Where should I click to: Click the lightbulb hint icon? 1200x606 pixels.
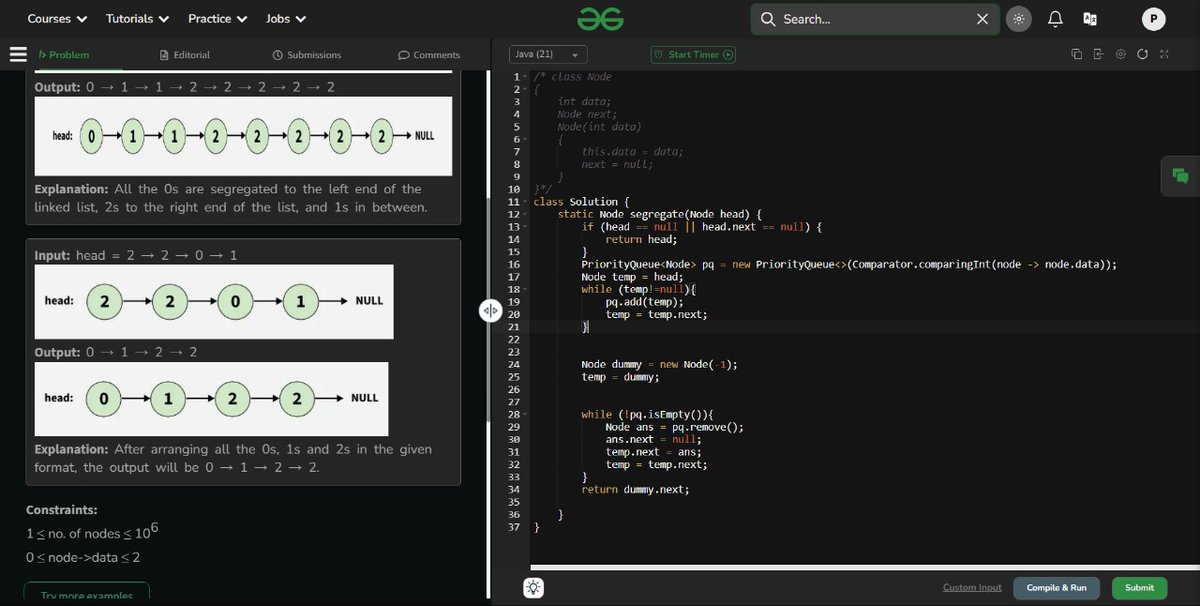(x=534, y=588)
